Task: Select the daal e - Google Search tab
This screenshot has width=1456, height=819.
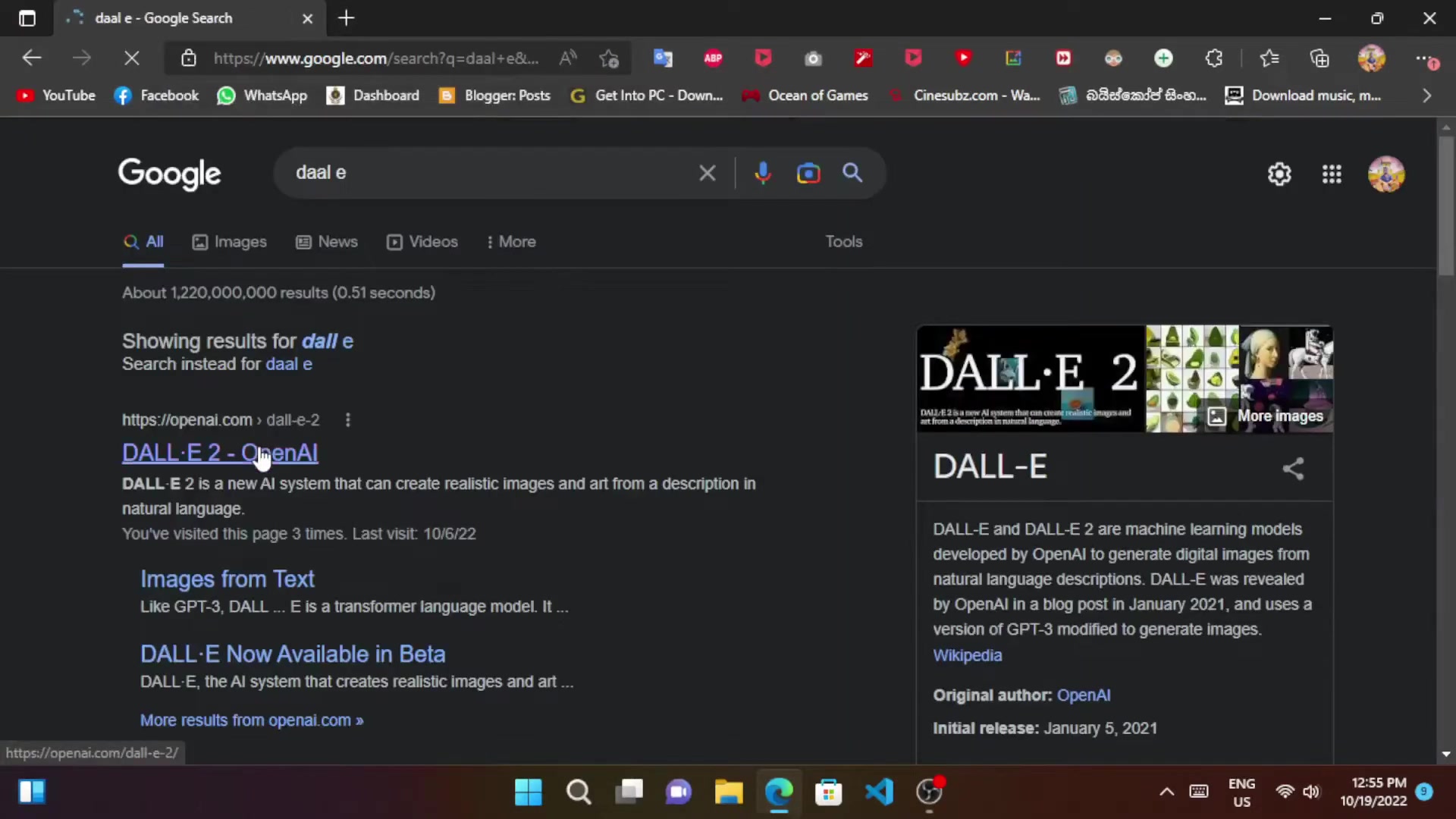Action: point(190,18)
